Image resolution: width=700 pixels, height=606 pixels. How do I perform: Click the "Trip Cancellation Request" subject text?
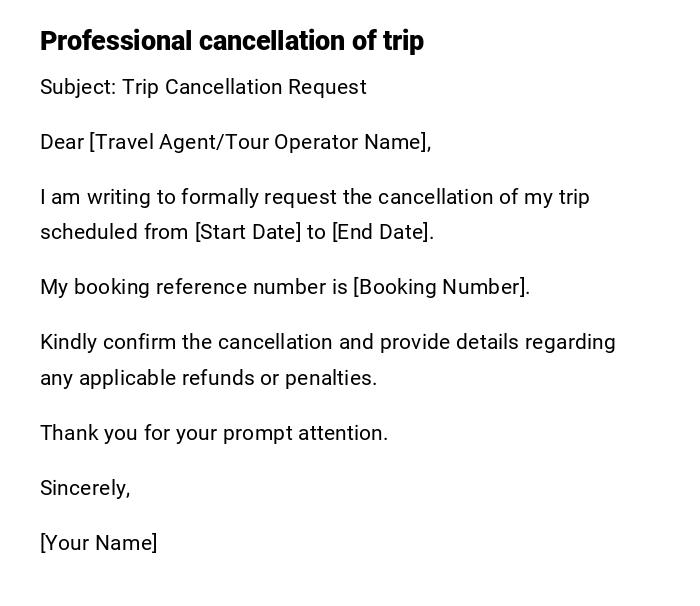(x=245, y=87)
